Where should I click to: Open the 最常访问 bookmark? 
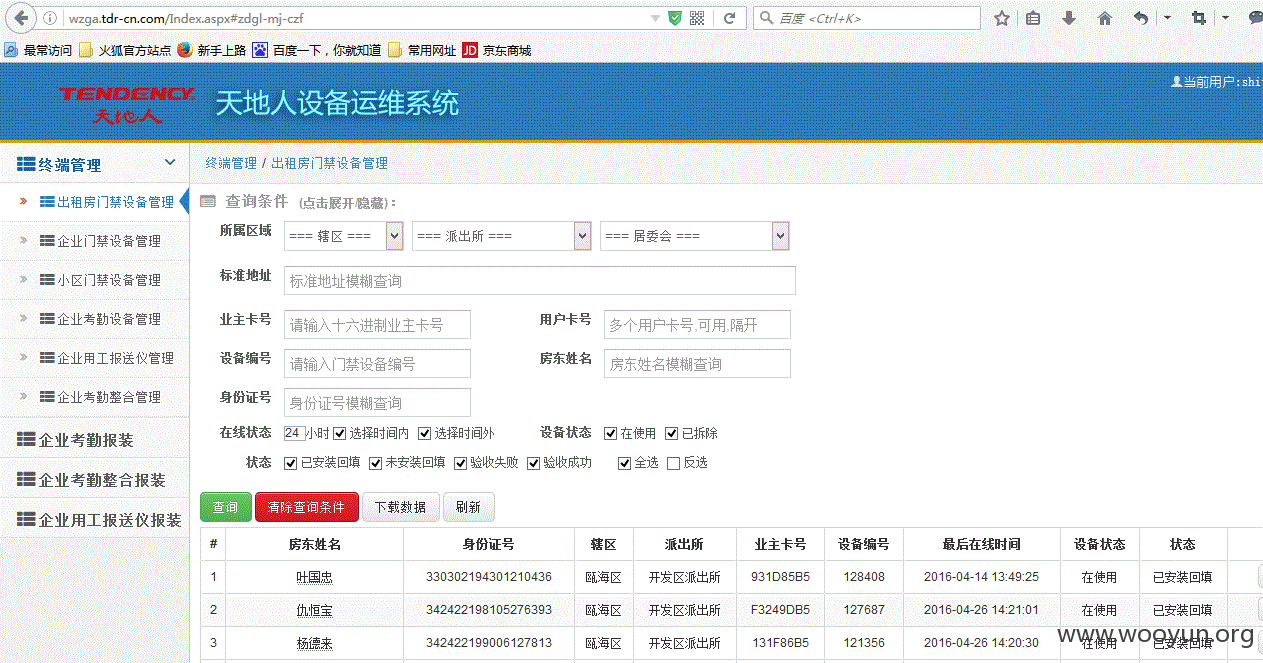(x=38, y=50)
